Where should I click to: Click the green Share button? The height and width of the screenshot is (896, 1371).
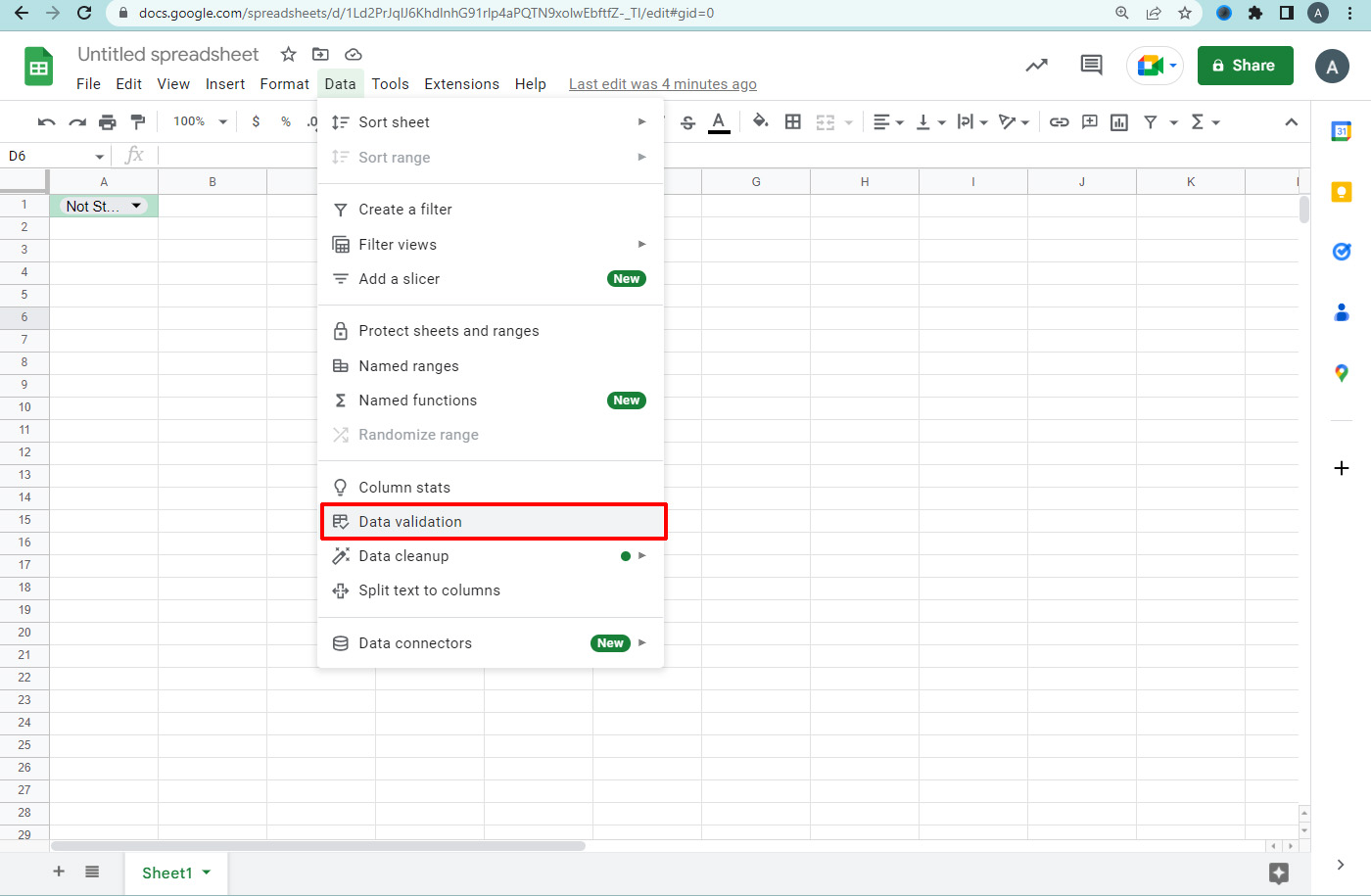(x=1245, y=66)
